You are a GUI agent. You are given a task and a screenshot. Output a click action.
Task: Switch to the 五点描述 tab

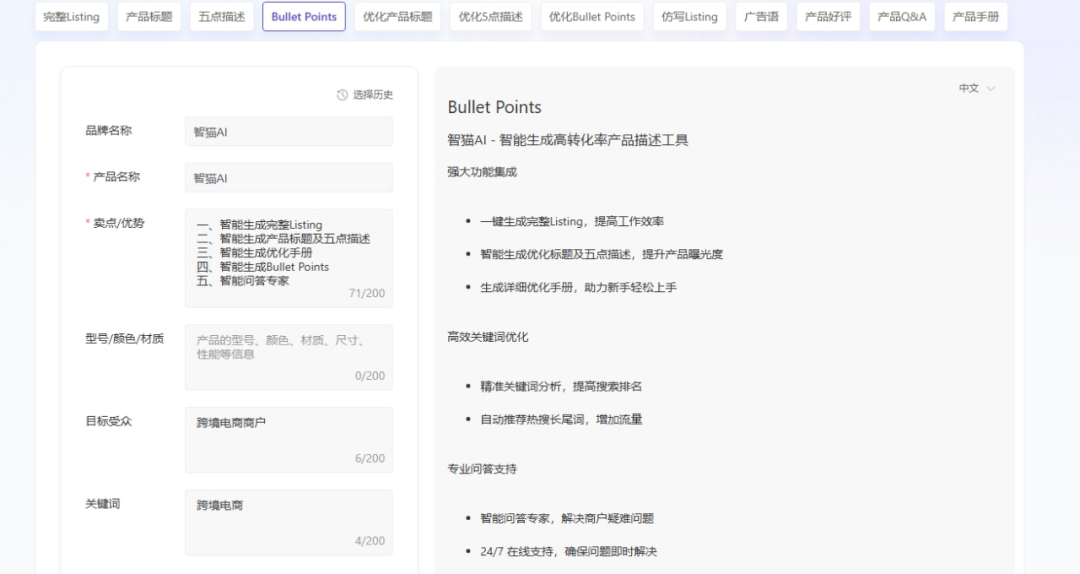click(x=222, y=17)
